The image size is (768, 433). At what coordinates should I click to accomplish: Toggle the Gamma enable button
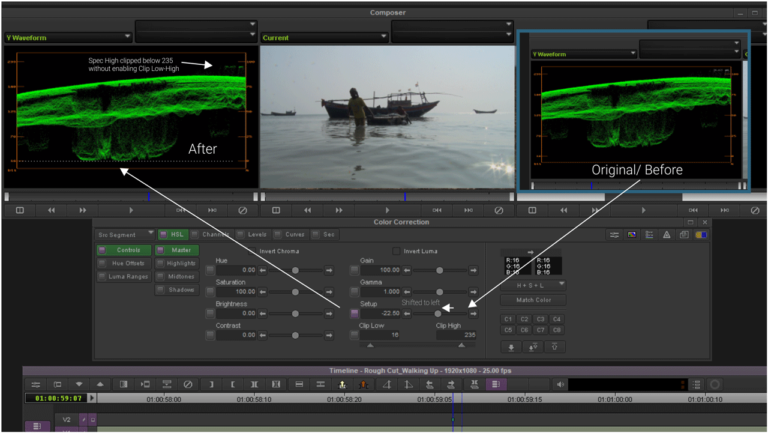pyautogui.click(x=355, y=292)
